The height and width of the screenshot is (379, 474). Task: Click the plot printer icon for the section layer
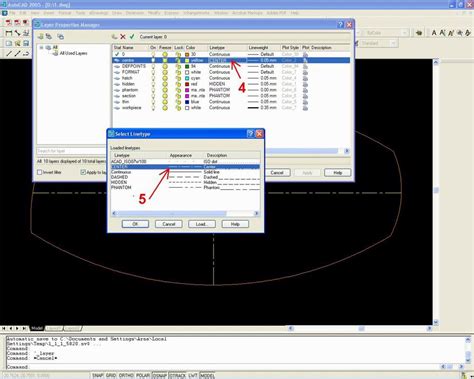[x=305, y=96]
